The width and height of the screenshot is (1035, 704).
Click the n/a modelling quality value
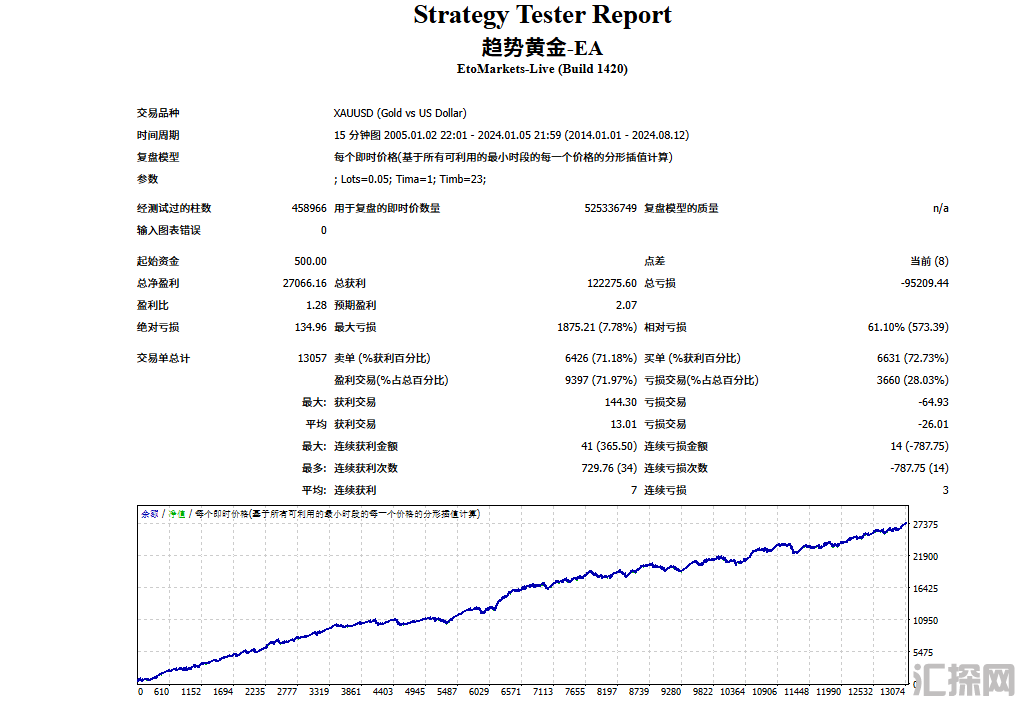(941, 208)
